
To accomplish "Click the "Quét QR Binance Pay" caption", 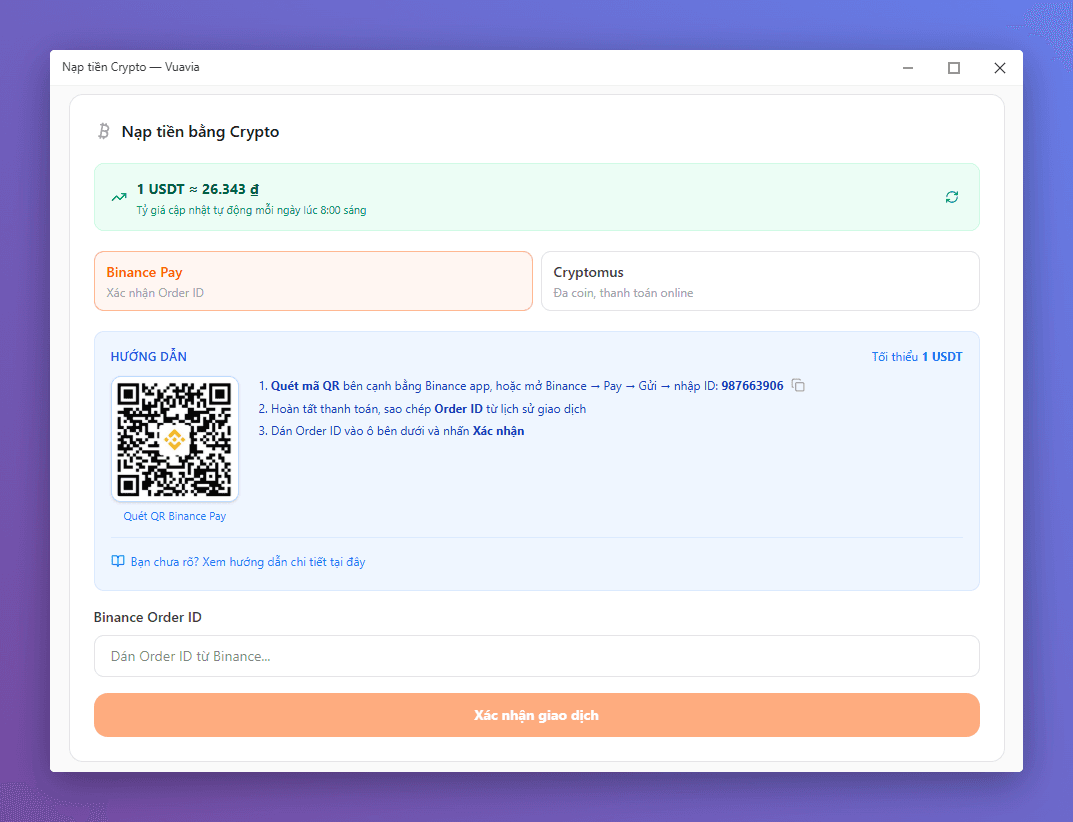I will point(175,517).
